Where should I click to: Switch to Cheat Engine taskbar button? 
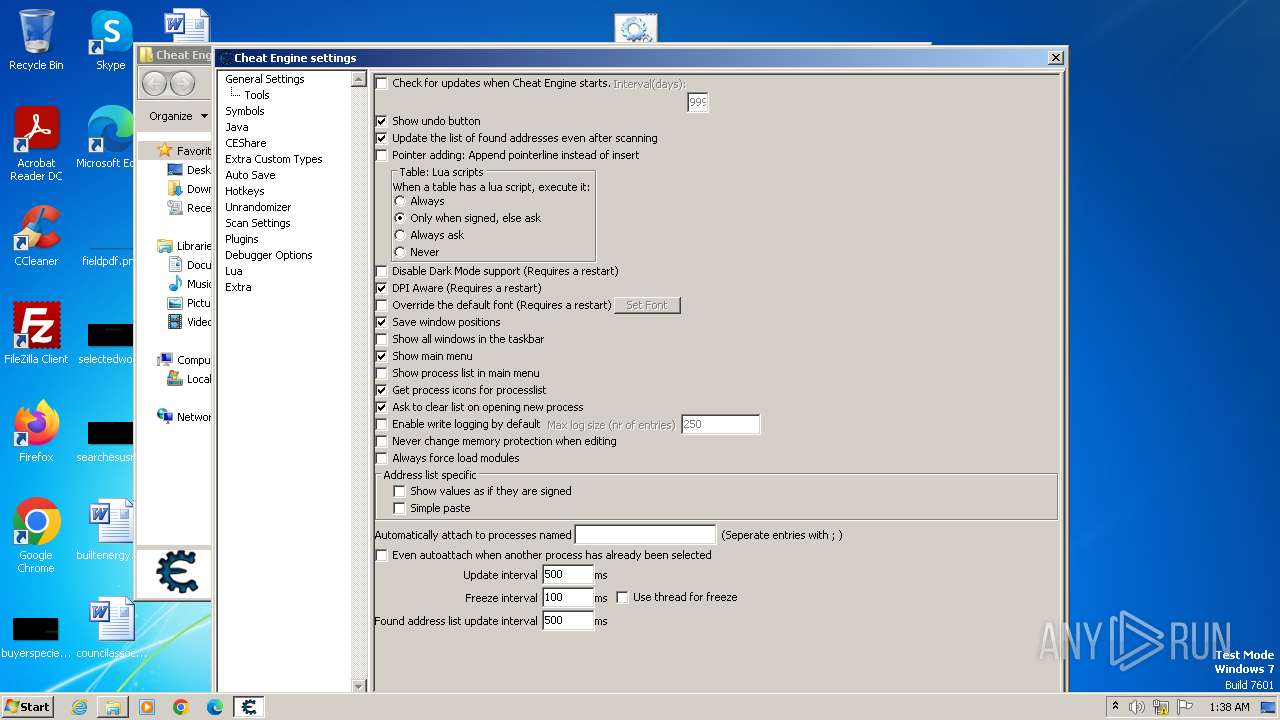(249, 707)
